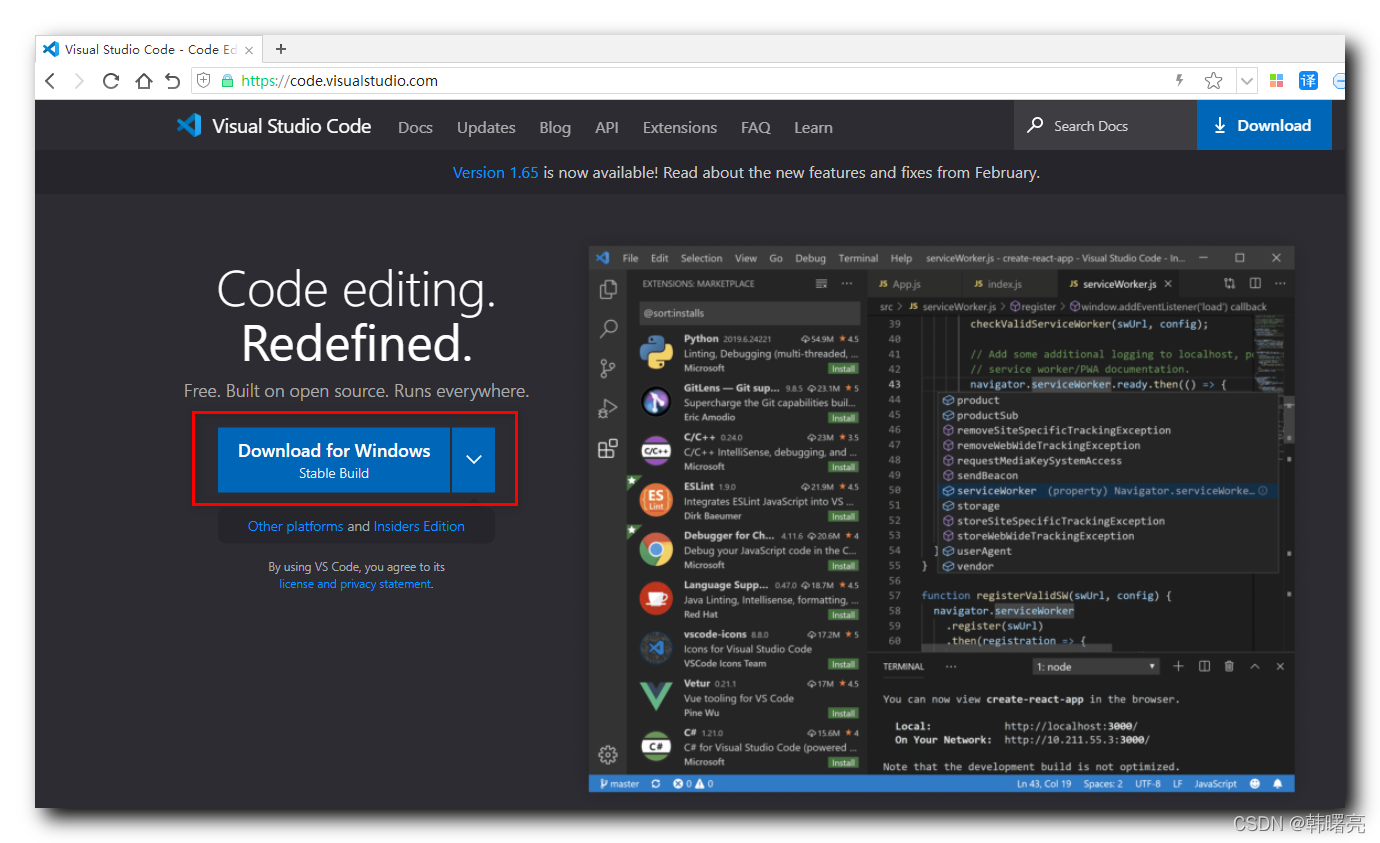The image size is (1380, 843).
Task: Open the Insiders Edition link
Action: 419,526
